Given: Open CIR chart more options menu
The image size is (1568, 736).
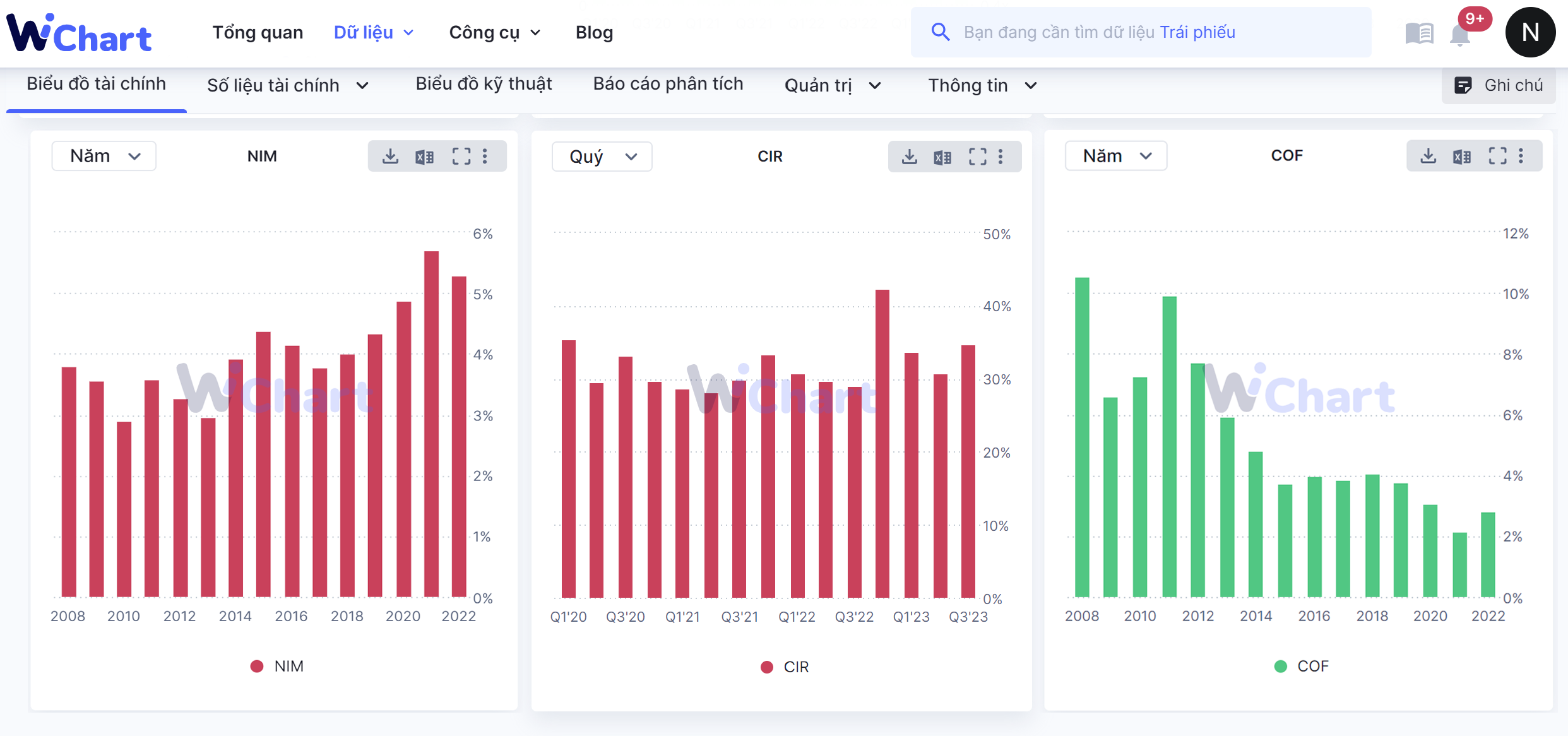Looking at the screenshot, I should pos(1001,157).
